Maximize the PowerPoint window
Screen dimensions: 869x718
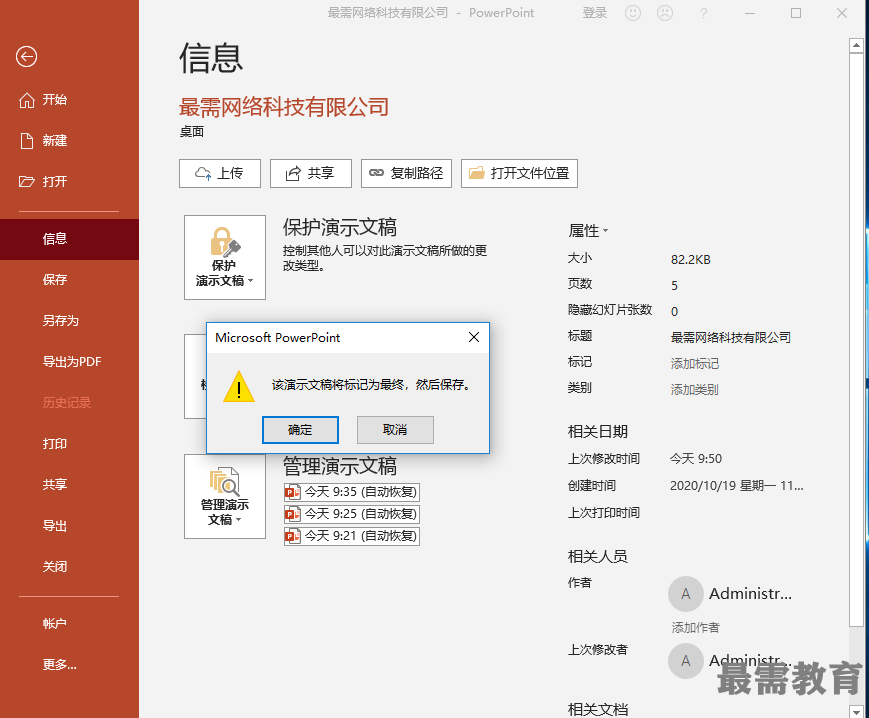point(796,13)
